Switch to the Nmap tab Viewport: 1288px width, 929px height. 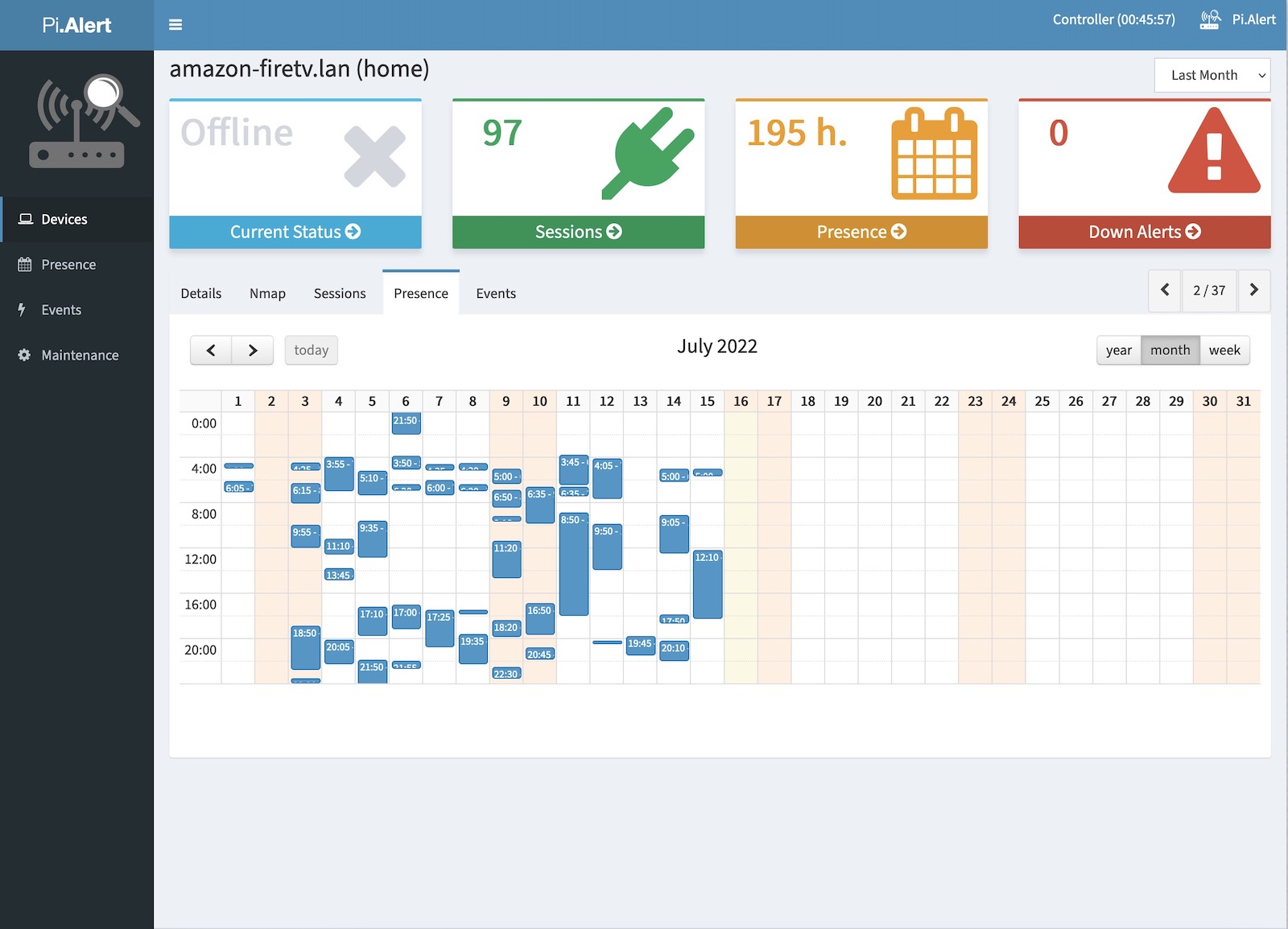pyautogui.click(x=267, y=294)
